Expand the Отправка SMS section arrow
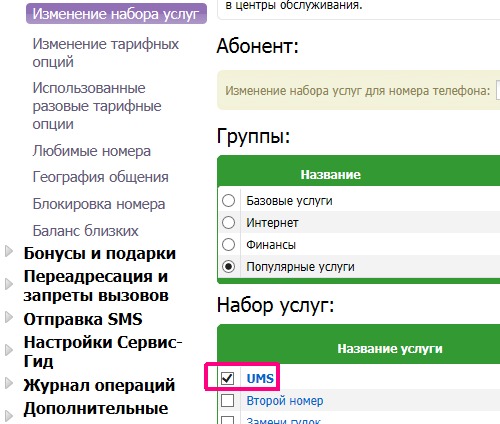This screenshot has height=424, width=500. click(x=9, y=317)
